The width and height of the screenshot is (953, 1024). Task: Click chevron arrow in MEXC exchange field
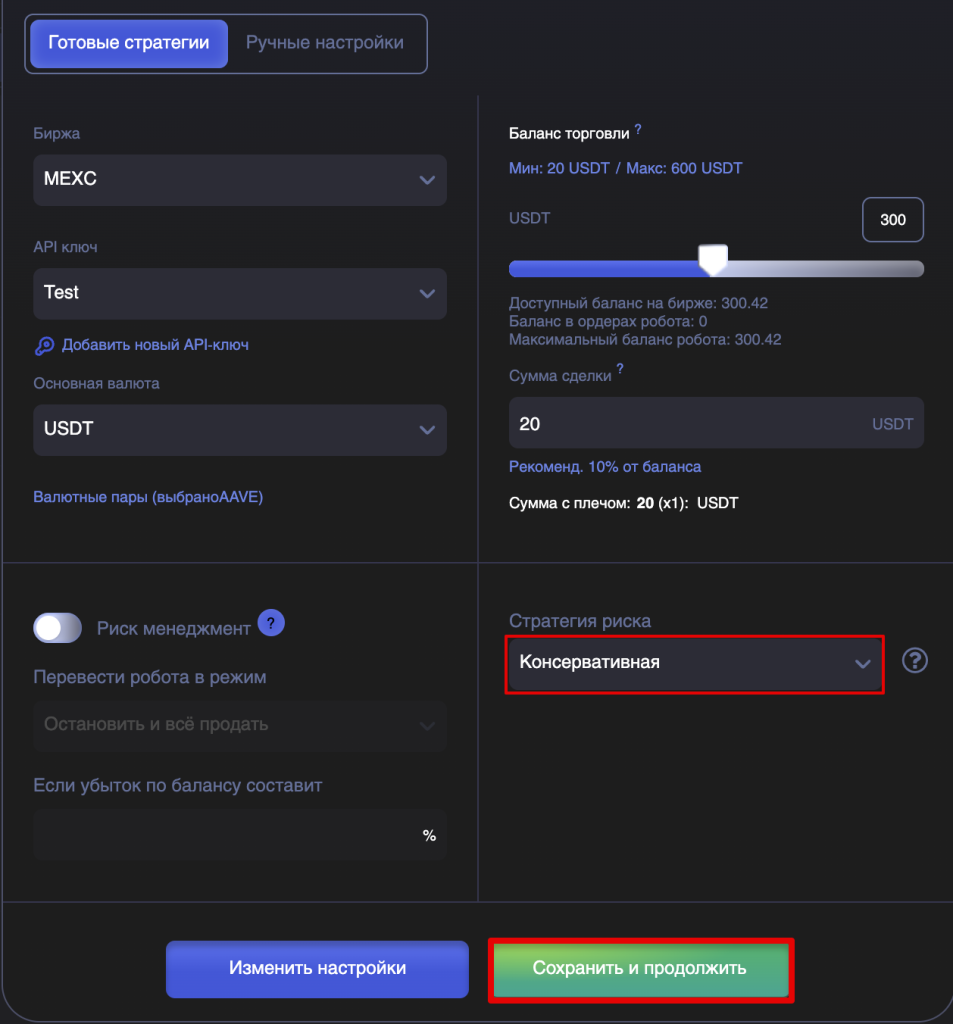(427, 180)
